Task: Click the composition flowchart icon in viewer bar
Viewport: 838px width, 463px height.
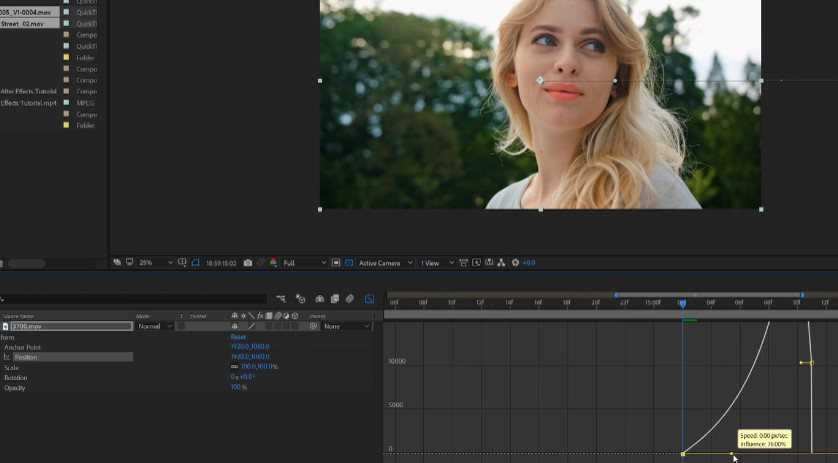Action: tap(502, 263)
